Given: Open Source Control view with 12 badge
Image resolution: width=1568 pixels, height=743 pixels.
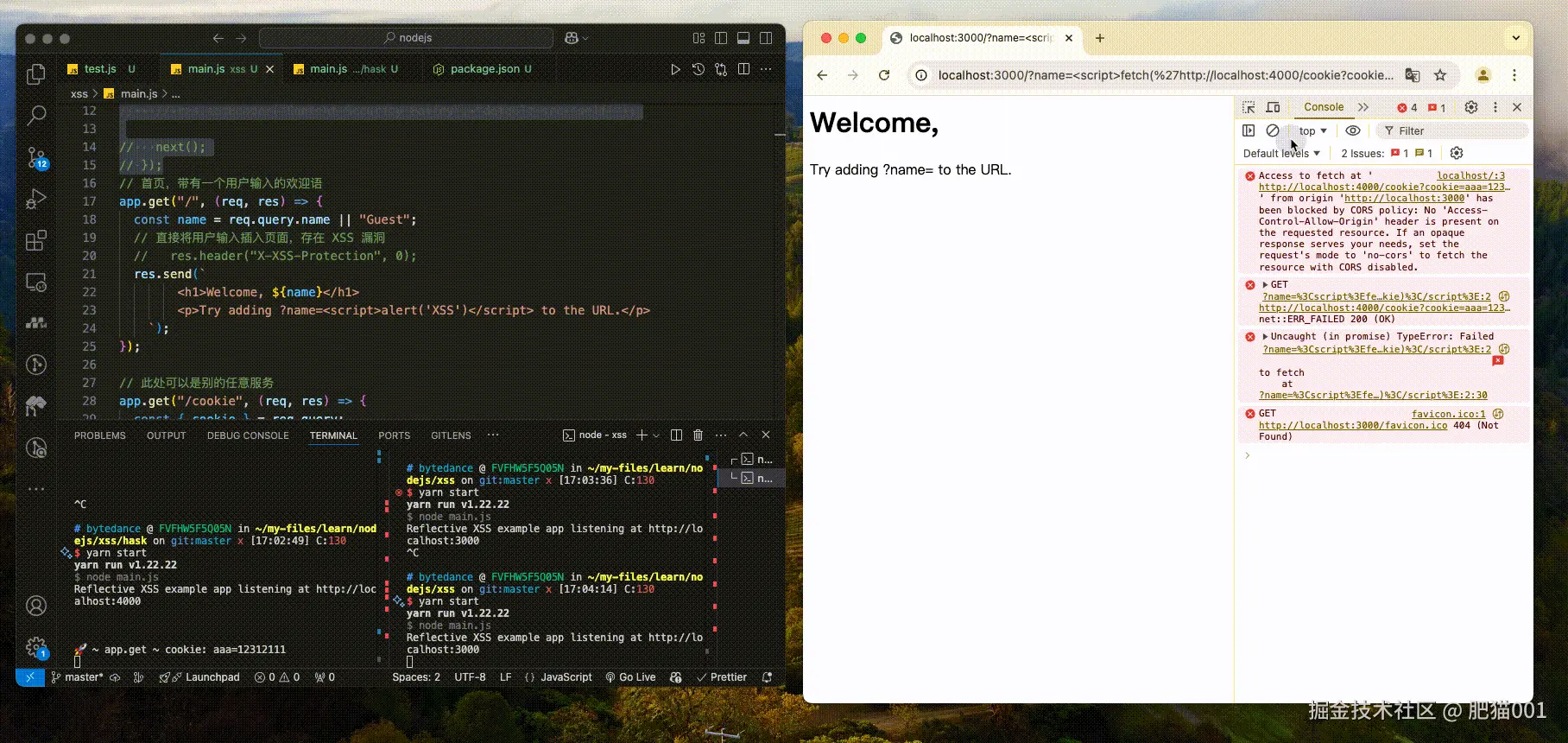Looking at the screenshot, I should [36, 157].
